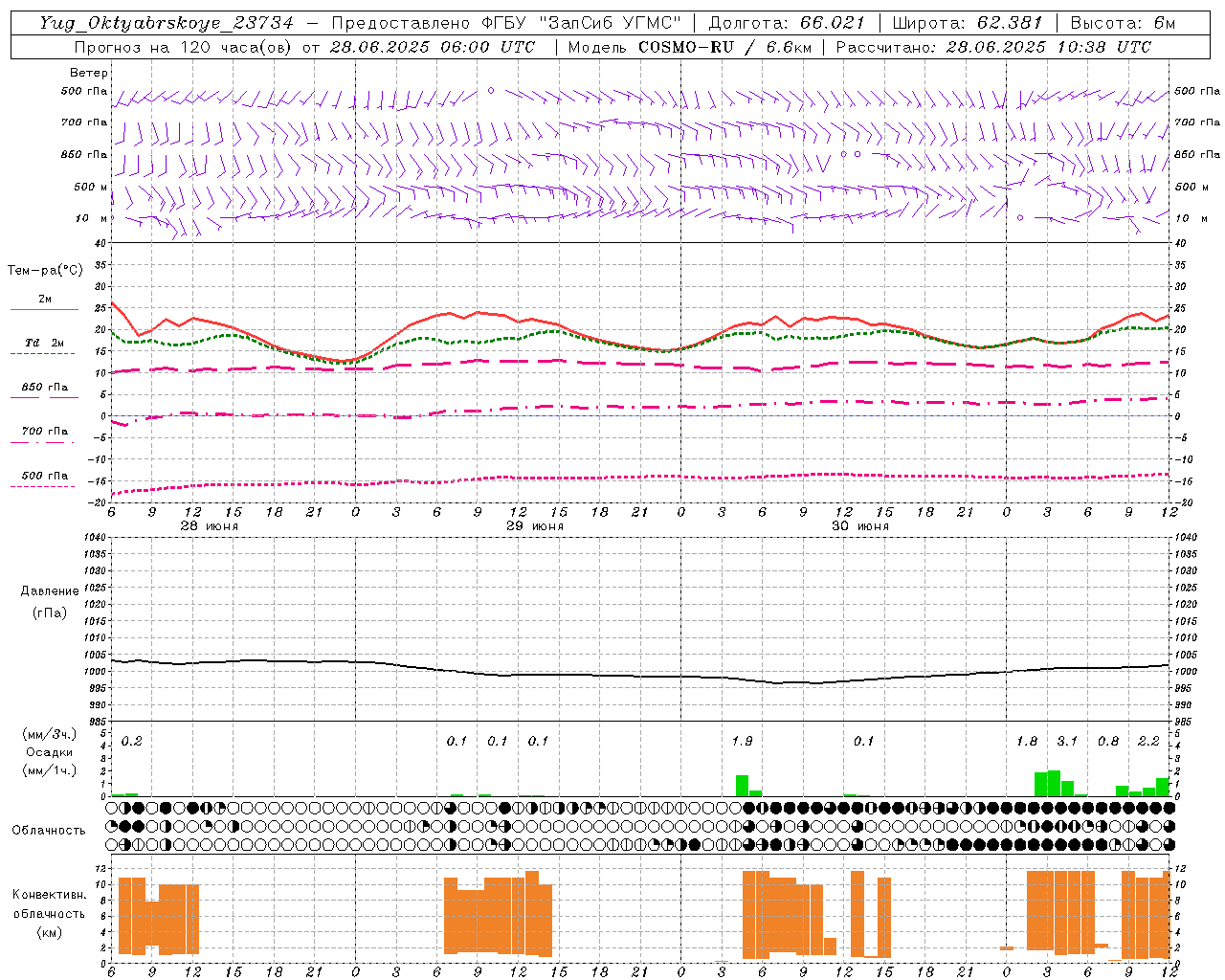Click the Осадки precipitation label

50,752
